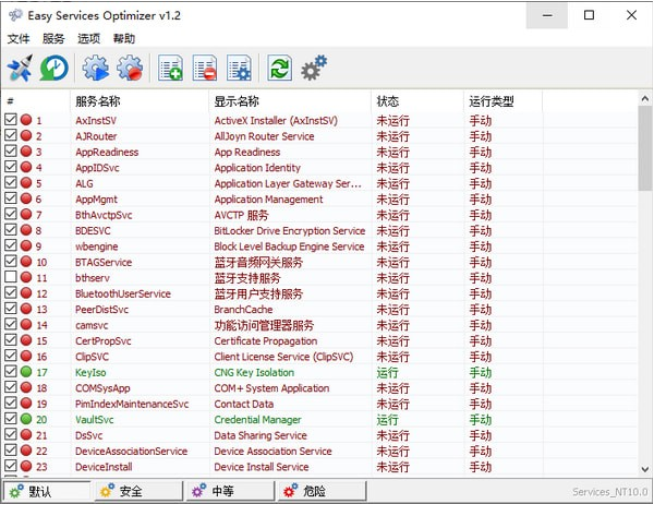Toggle checkbox for AppReadiness
The width and height of the screenshot is (653, 505).
(10, 151)
